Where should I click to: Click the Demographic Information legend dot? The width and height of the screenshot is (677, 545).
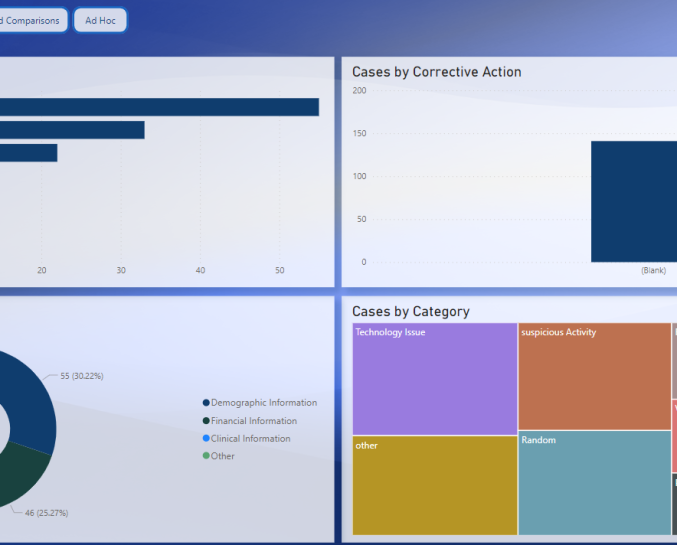coord(206,403)
